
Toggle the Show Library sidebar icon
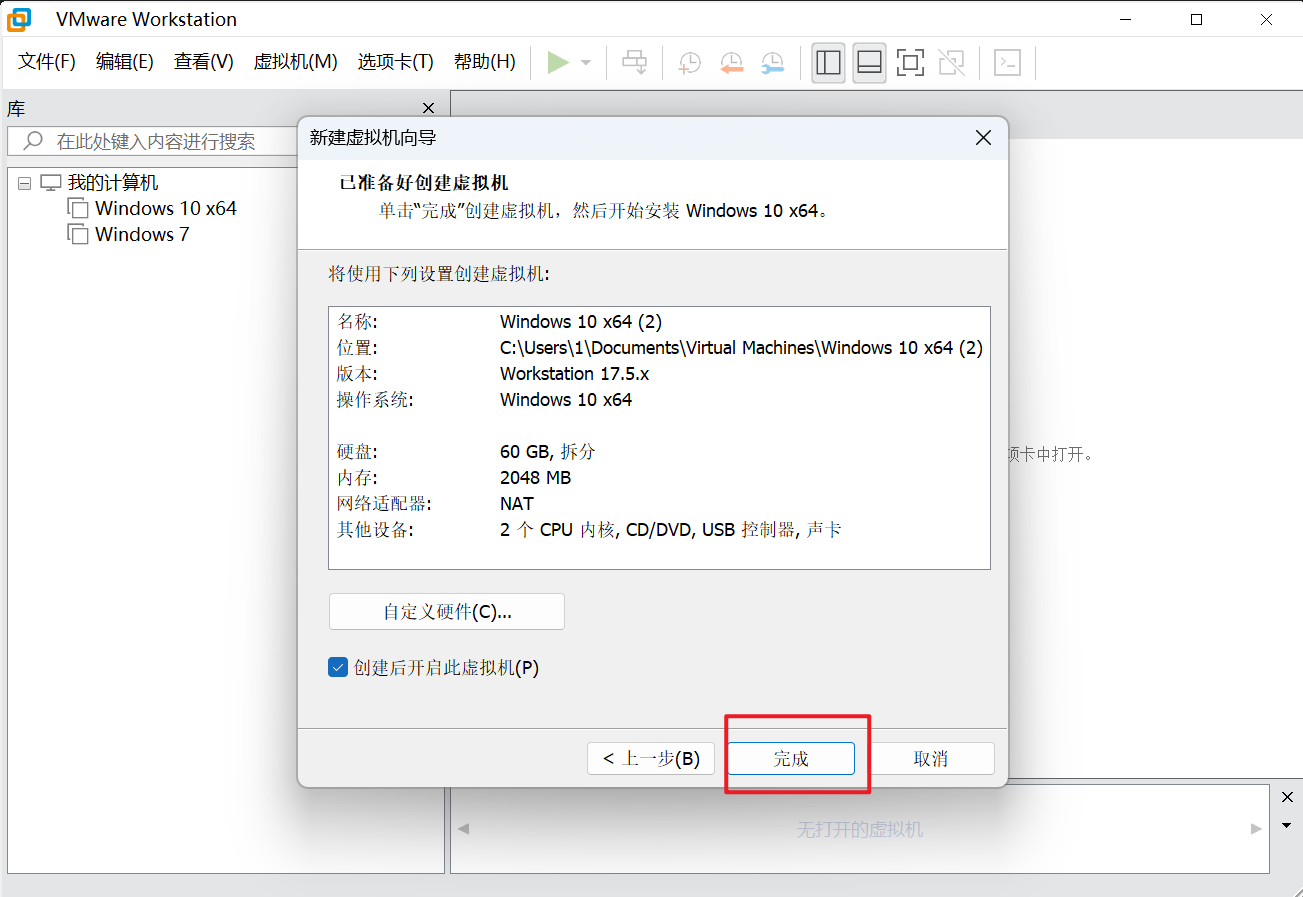click(828, 62)
